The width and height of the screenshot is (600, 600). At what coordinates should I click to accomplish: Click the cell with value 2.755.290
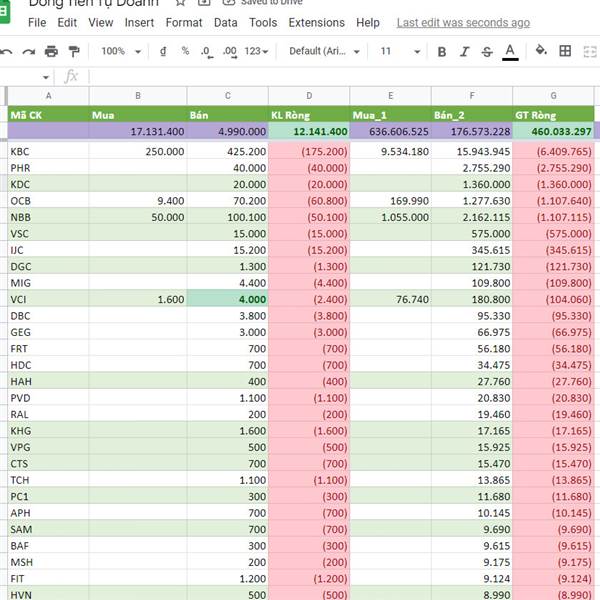[x=472, y=168]
